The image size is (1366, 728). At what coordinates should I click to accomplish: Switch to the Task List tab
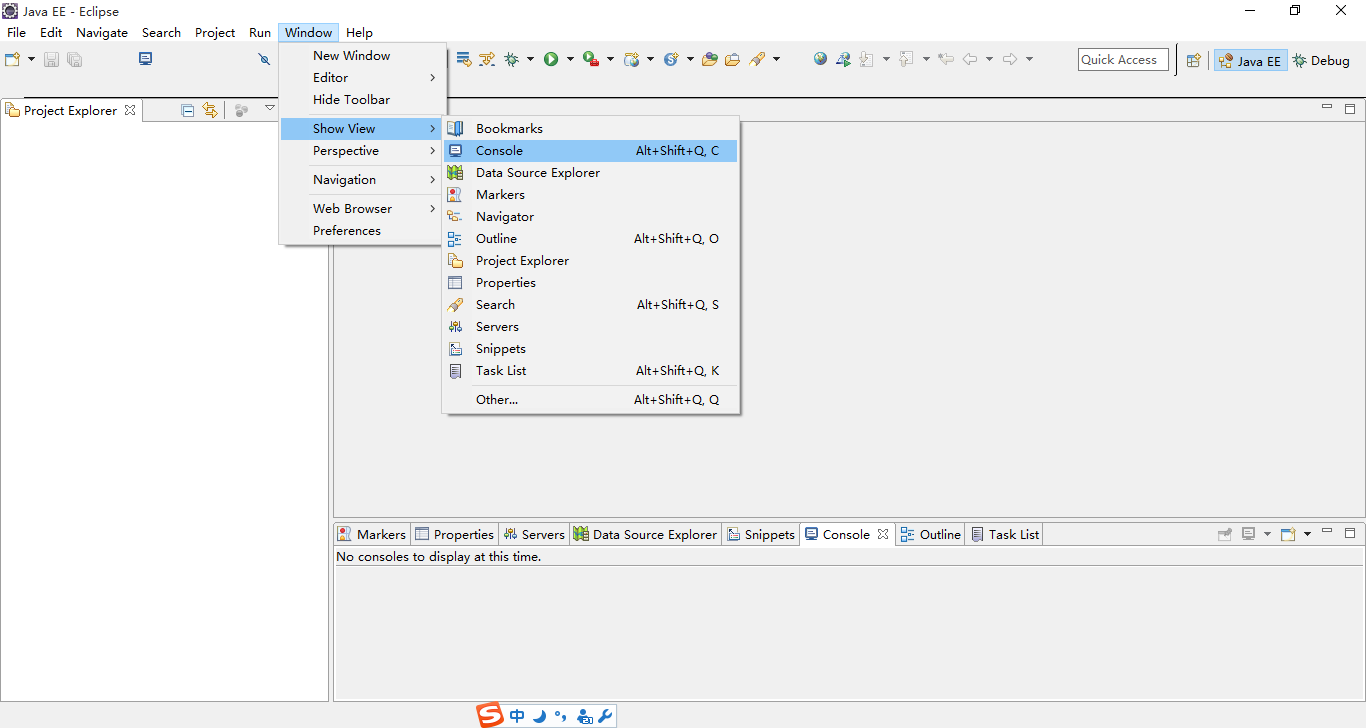coord(1006,535)
